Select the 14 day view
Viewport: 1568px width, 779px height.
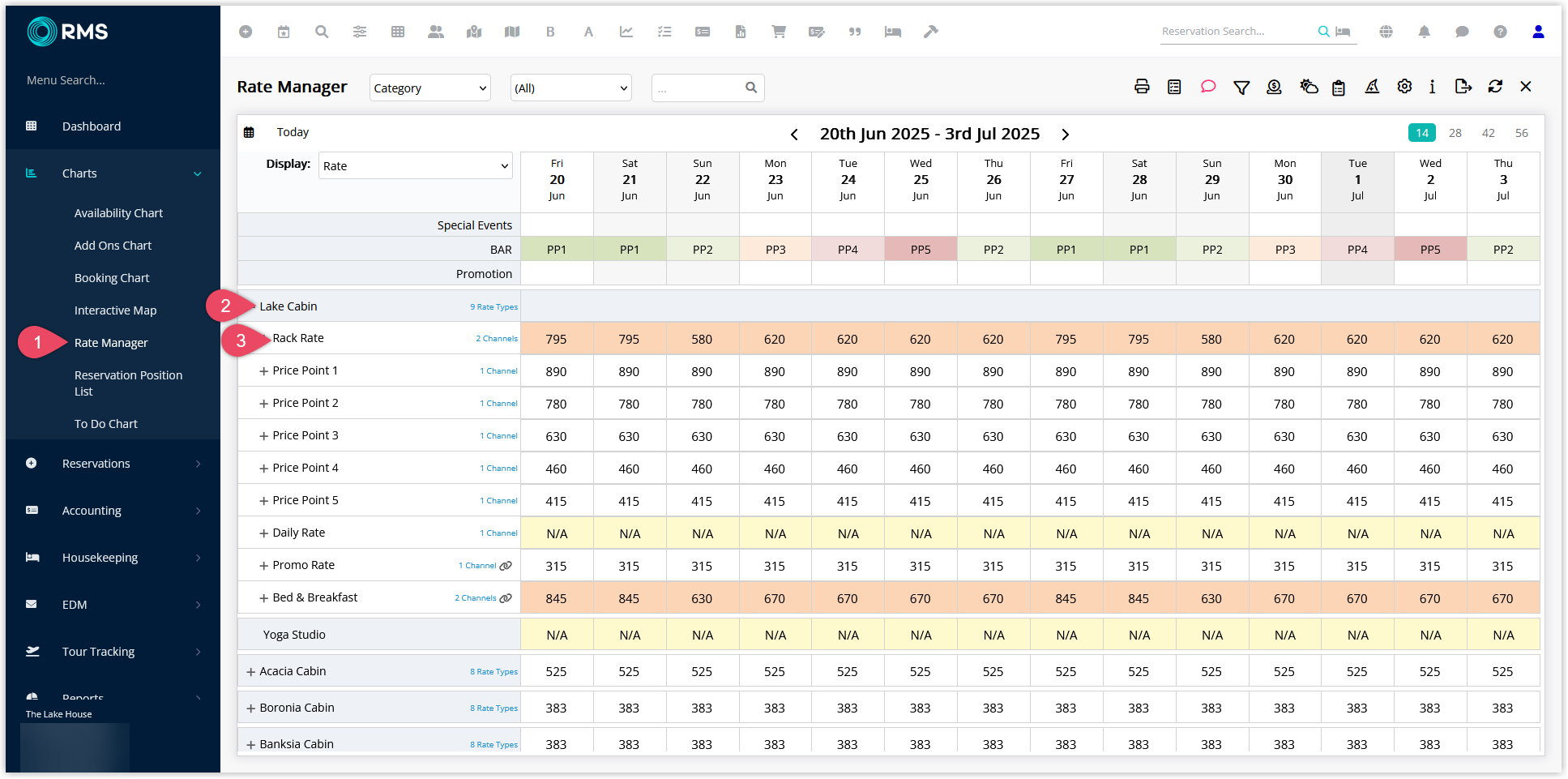click(1422, 133)
